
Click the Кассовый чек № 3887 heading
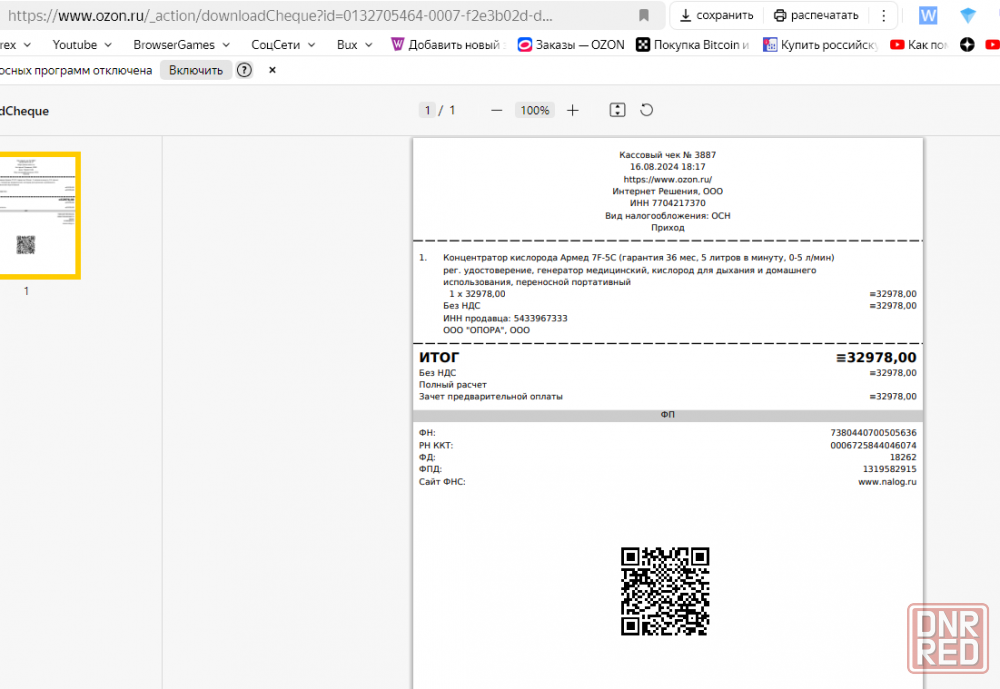pyautogui.click(x=668, y=155)
